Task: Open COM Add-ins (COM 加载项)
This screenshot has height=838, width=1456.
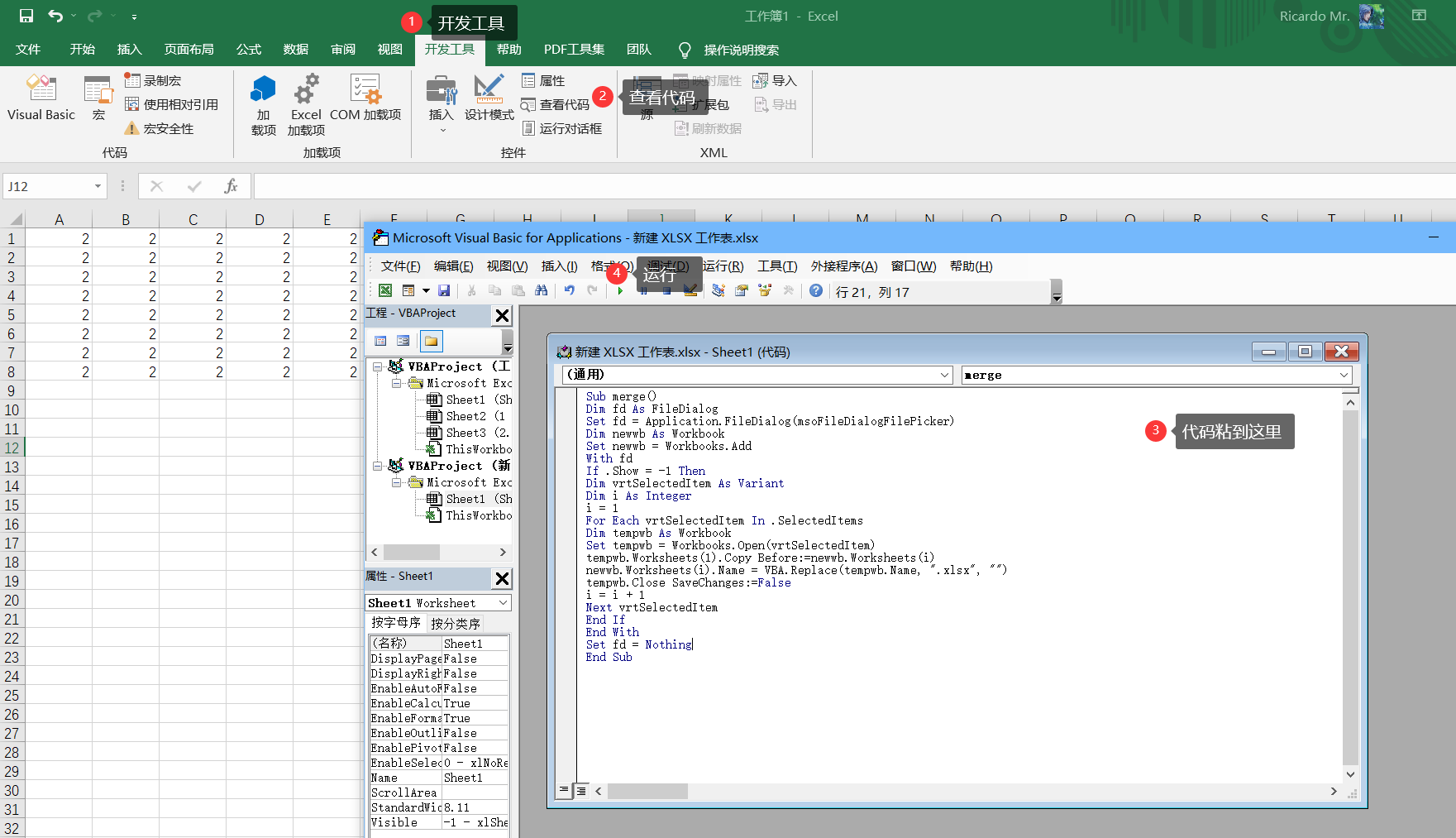Action: [x=365, y=98]
